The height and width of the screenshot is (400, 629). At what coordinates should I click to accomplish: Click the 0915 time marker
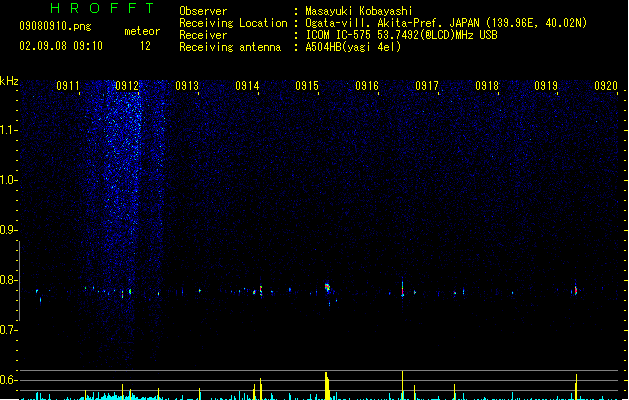pyautogui.click(x=307, y=86)
